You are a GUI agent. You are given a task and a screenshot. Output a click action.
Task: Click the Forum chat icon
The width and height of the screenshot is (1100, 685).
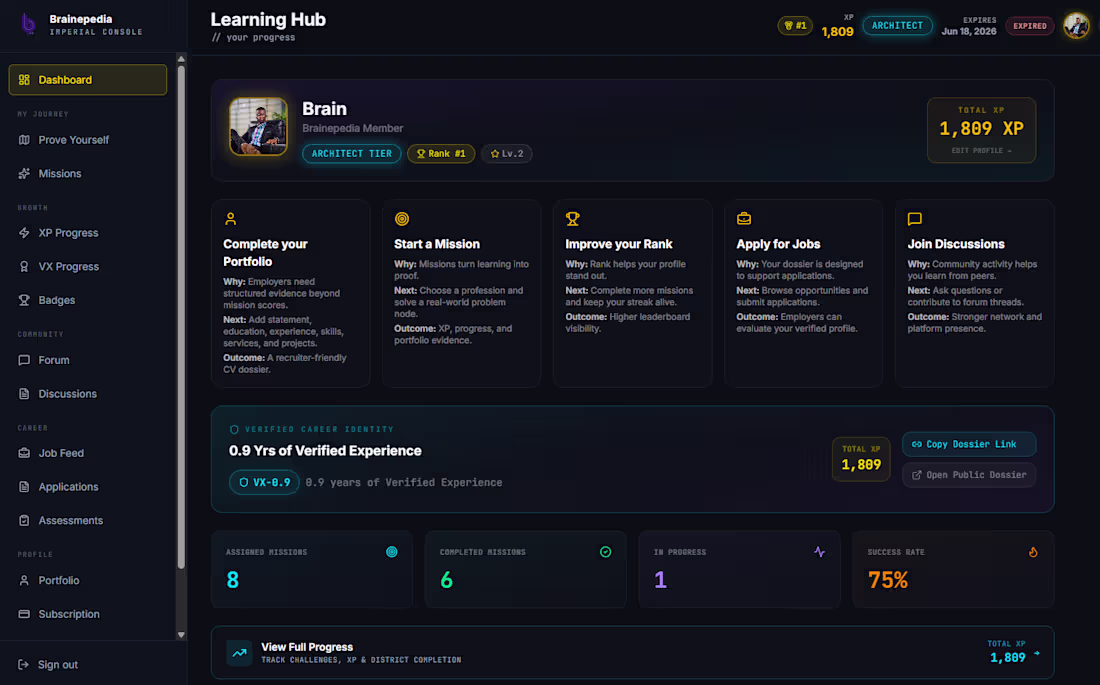pos(24,360)
